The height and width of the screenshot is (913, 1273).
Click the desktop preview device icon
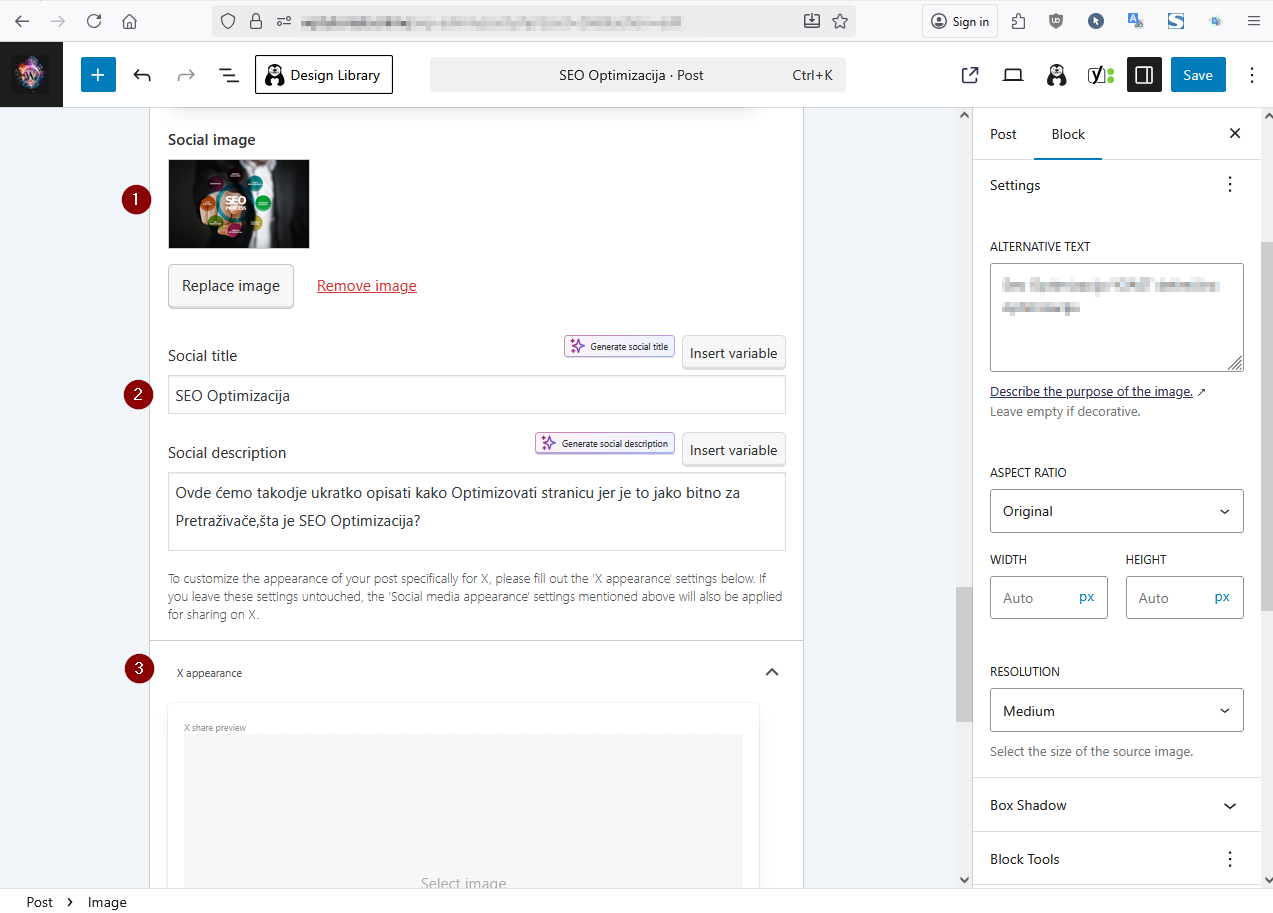point(1013,75)
